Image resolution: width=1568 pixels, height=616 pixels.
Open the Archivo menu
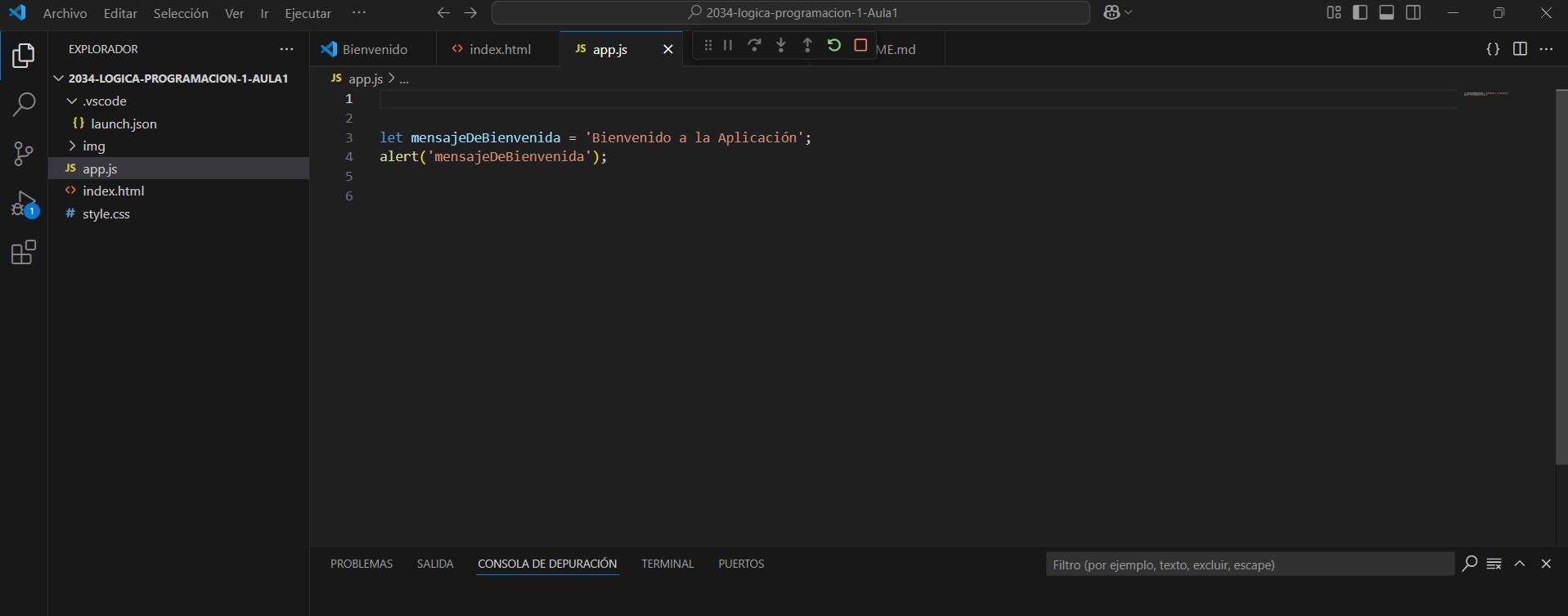pyautogui.click(x=65, y=13)
